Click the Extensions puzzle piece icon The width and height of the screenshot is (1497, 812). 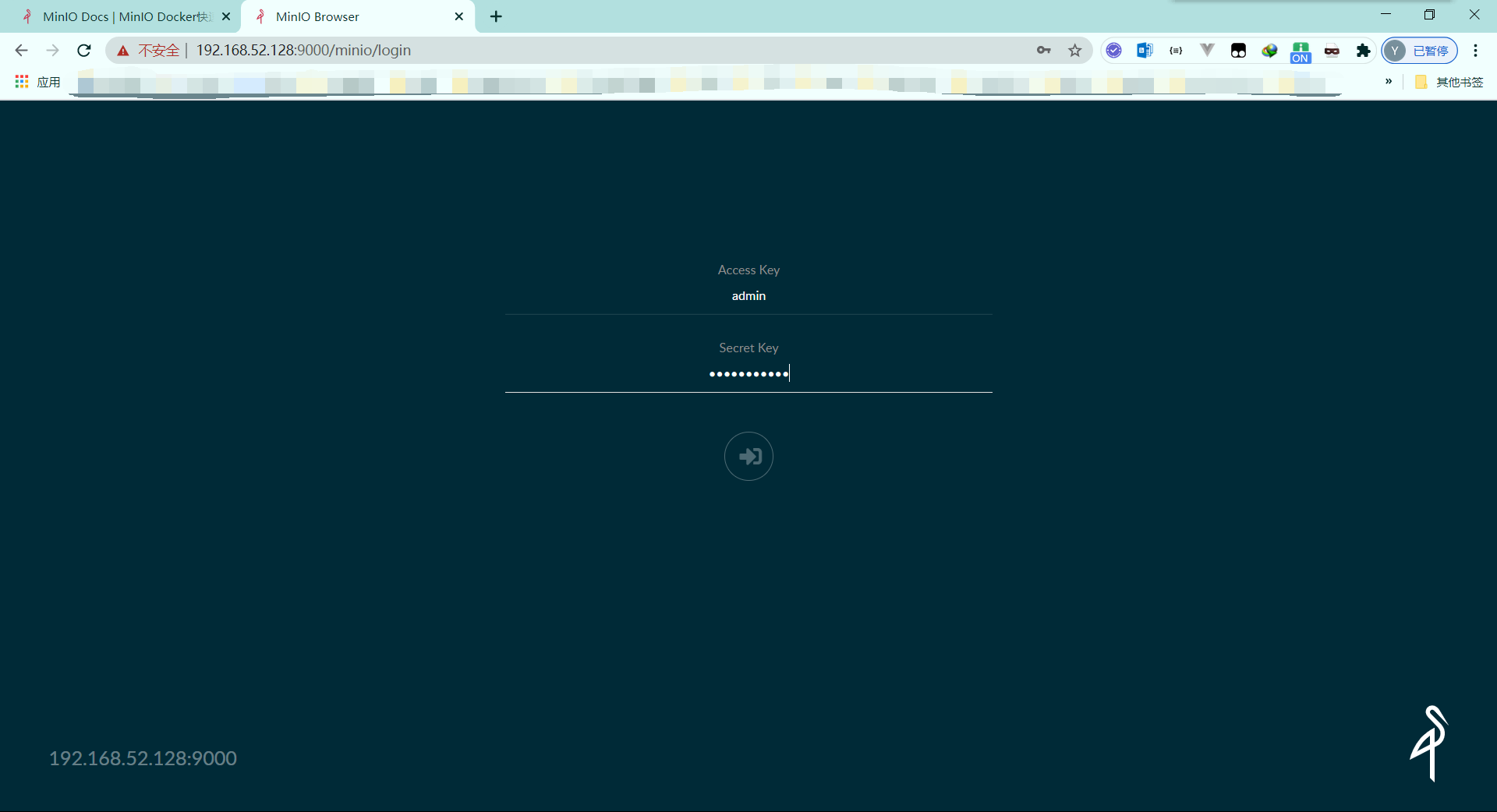[1363, 51]
